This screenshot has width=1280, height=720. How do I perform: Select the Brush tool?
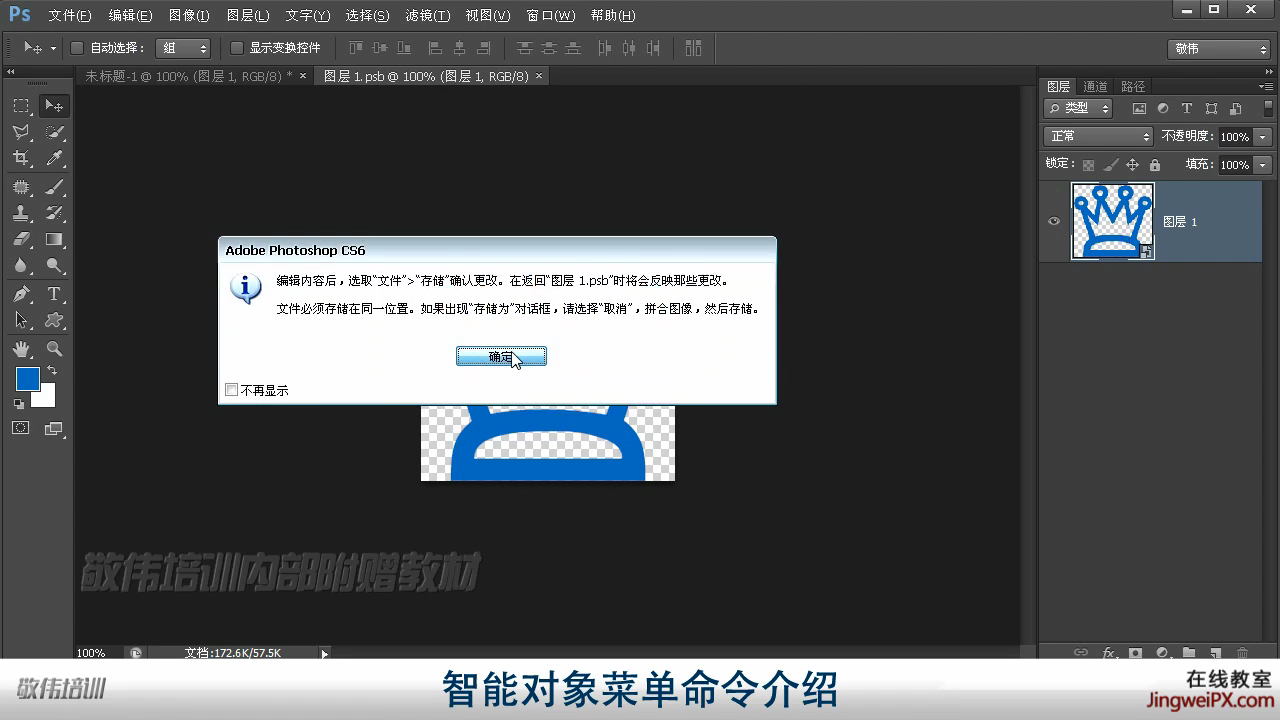pos(54,187)
